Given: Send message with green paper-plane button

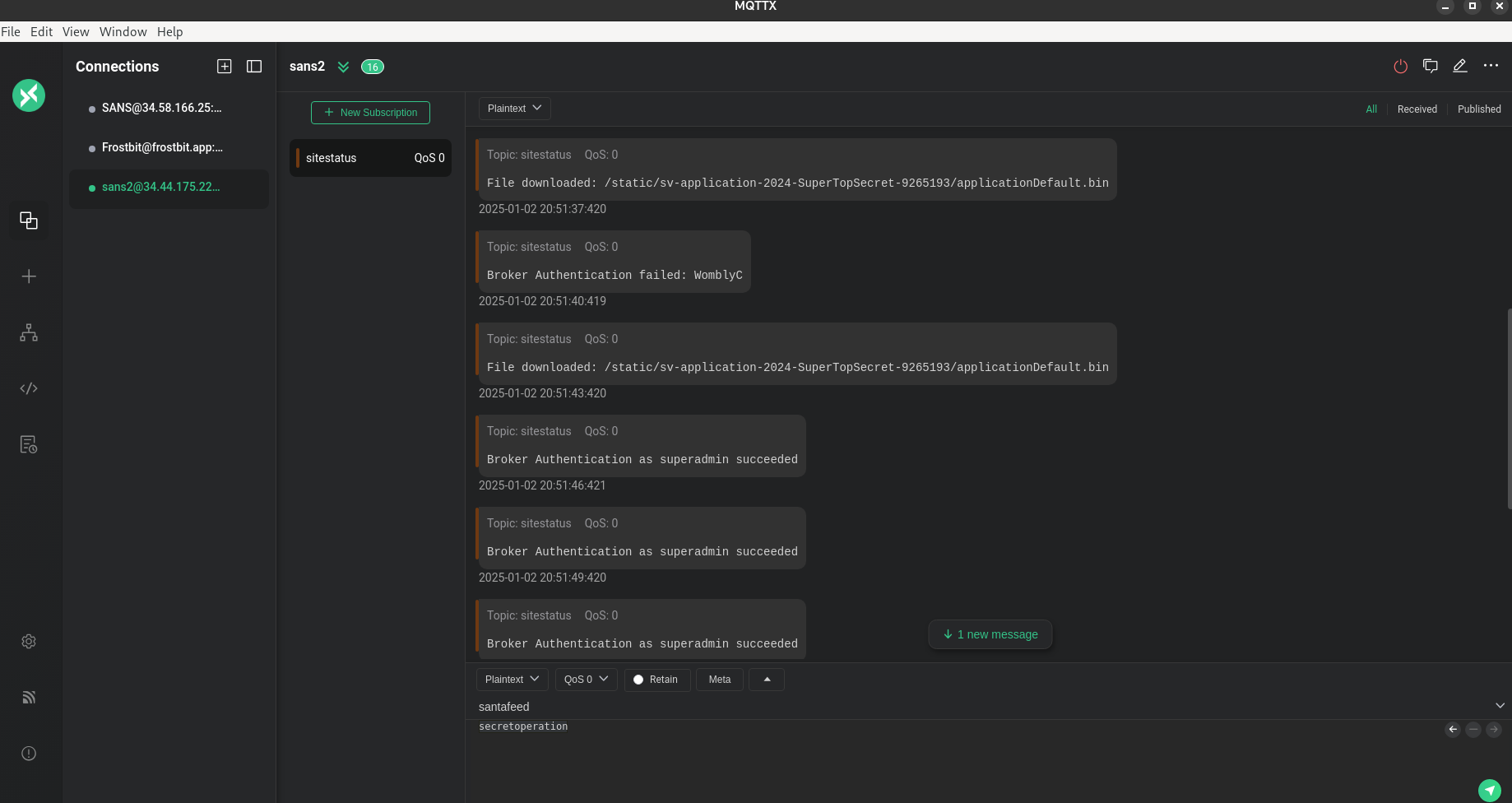Looking at the screenshot, I should 1490,791.
